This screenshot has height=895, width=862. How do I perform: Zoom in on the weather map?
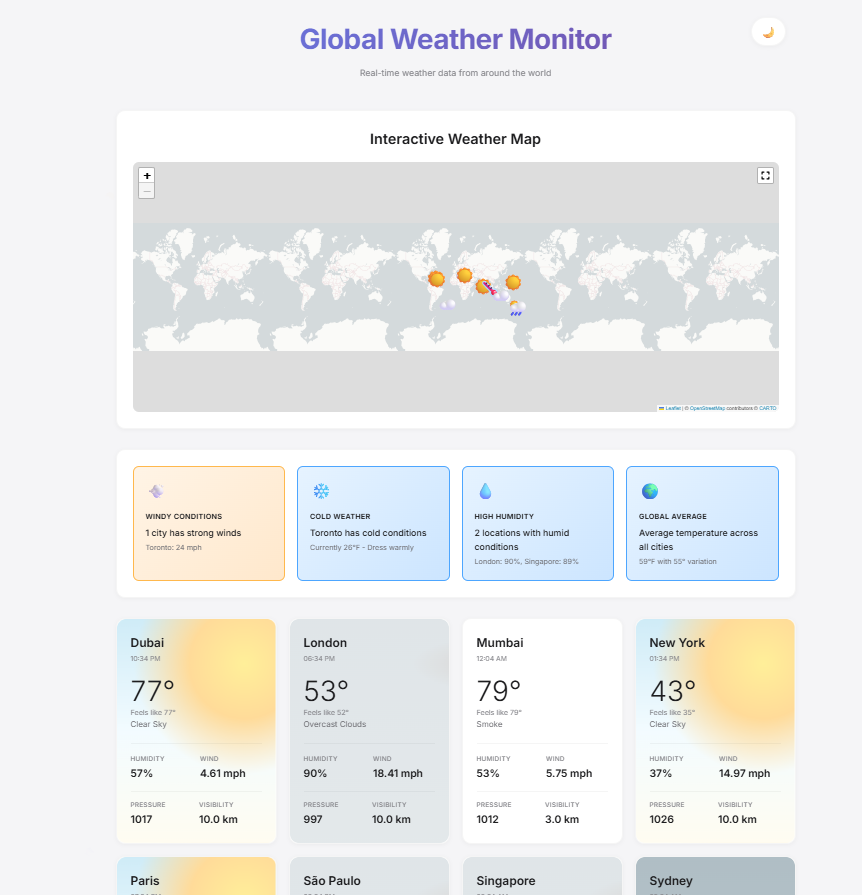click(x=147, y=175)
